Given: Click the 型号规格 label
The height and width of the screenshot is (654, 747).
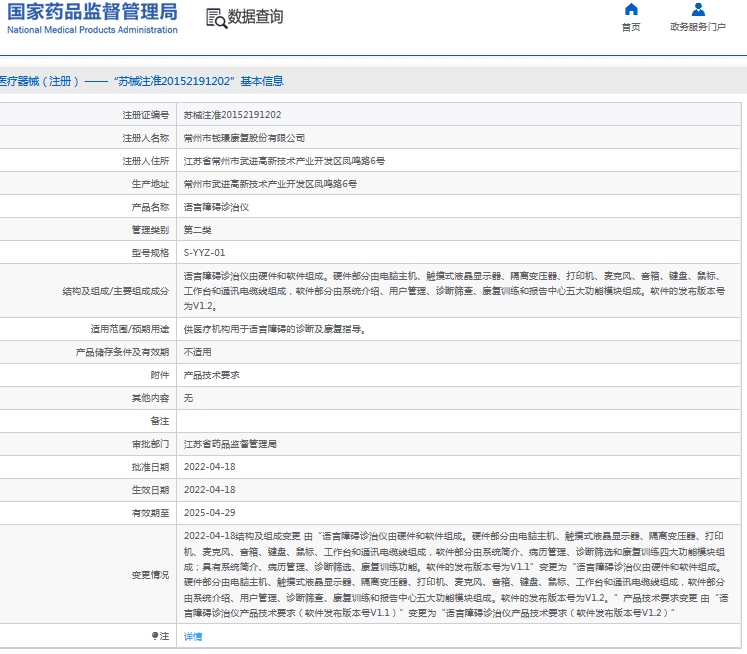Looking at the screenshot, I should coord(151,253).
